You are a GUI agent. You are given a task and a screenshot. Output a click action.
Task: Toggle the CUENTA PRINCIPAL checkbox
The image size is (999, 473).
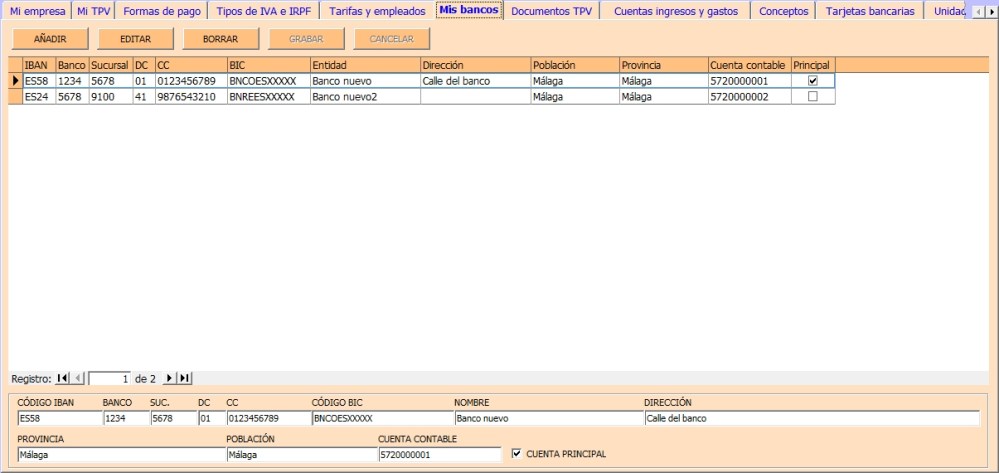516,454
